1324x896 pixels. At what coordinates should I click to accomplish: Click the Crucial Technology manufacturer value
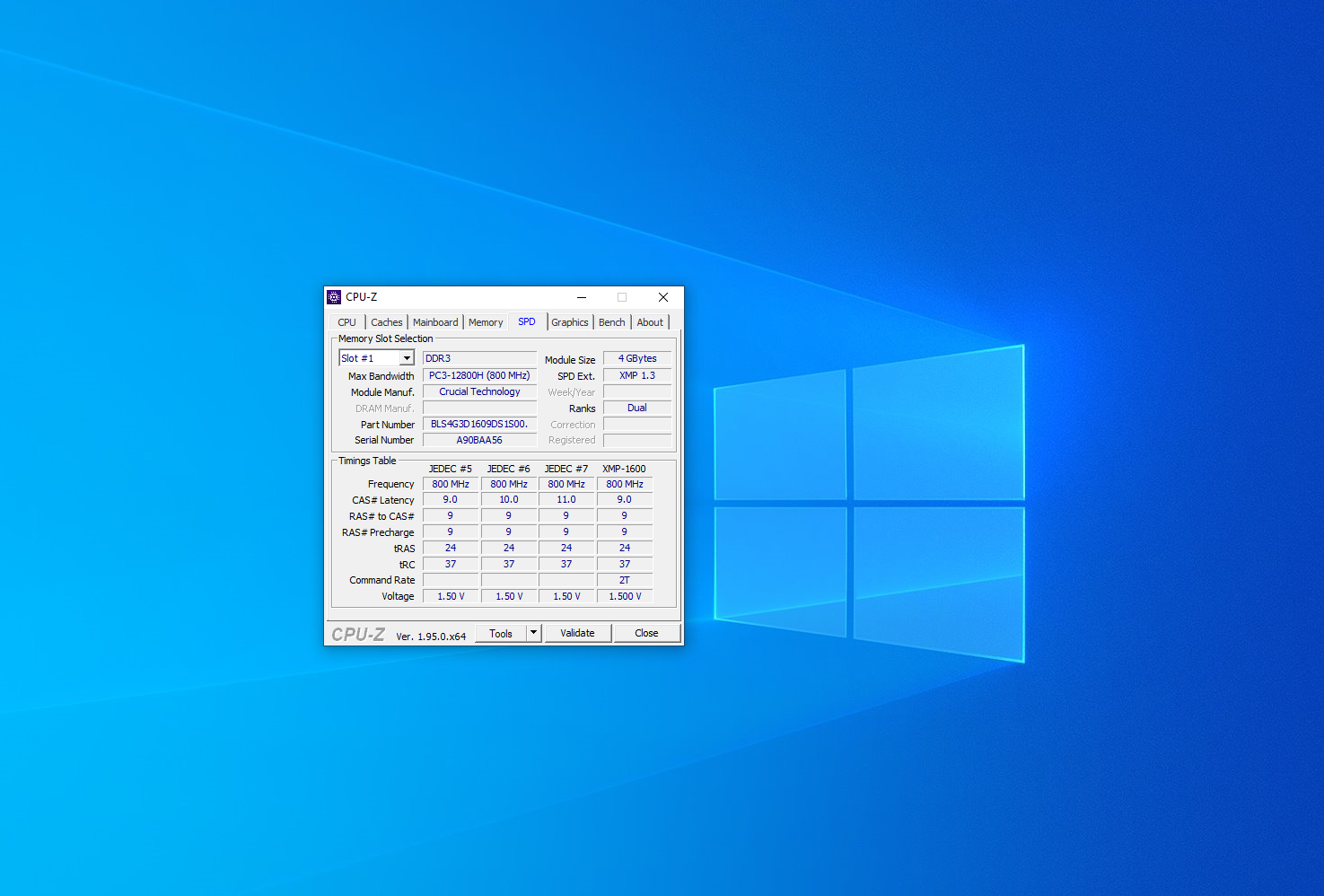click(x=479, y=391)
